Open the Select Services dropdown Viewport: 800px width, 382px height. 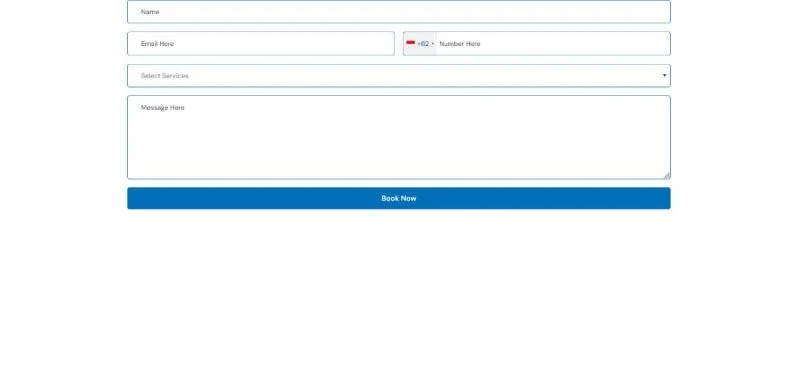pyautogui.click(x=398, y=75)
